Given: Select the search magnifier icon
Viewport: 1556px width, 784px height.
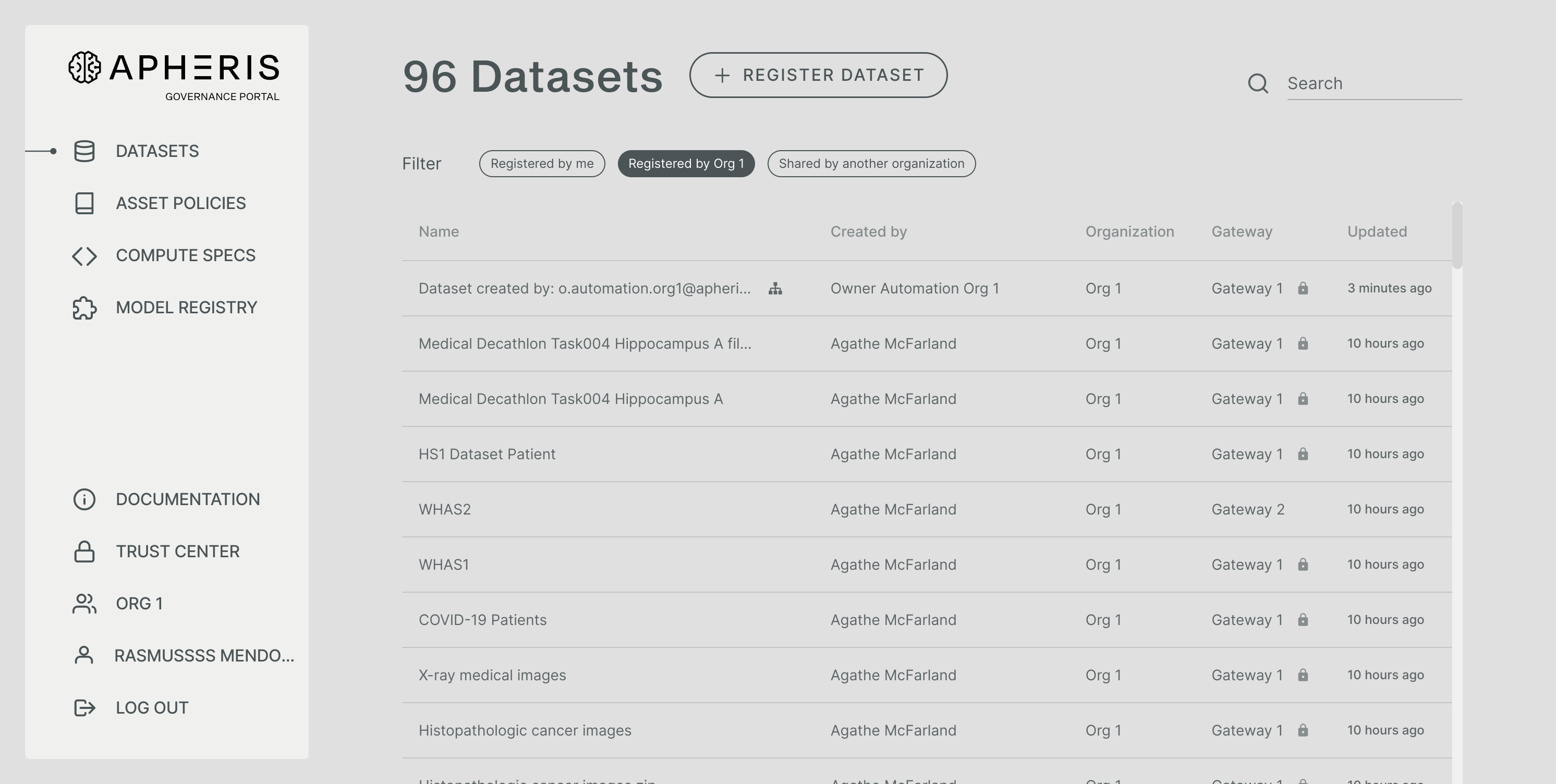Looking at the screenshot, I should (x=1258, y=84).
